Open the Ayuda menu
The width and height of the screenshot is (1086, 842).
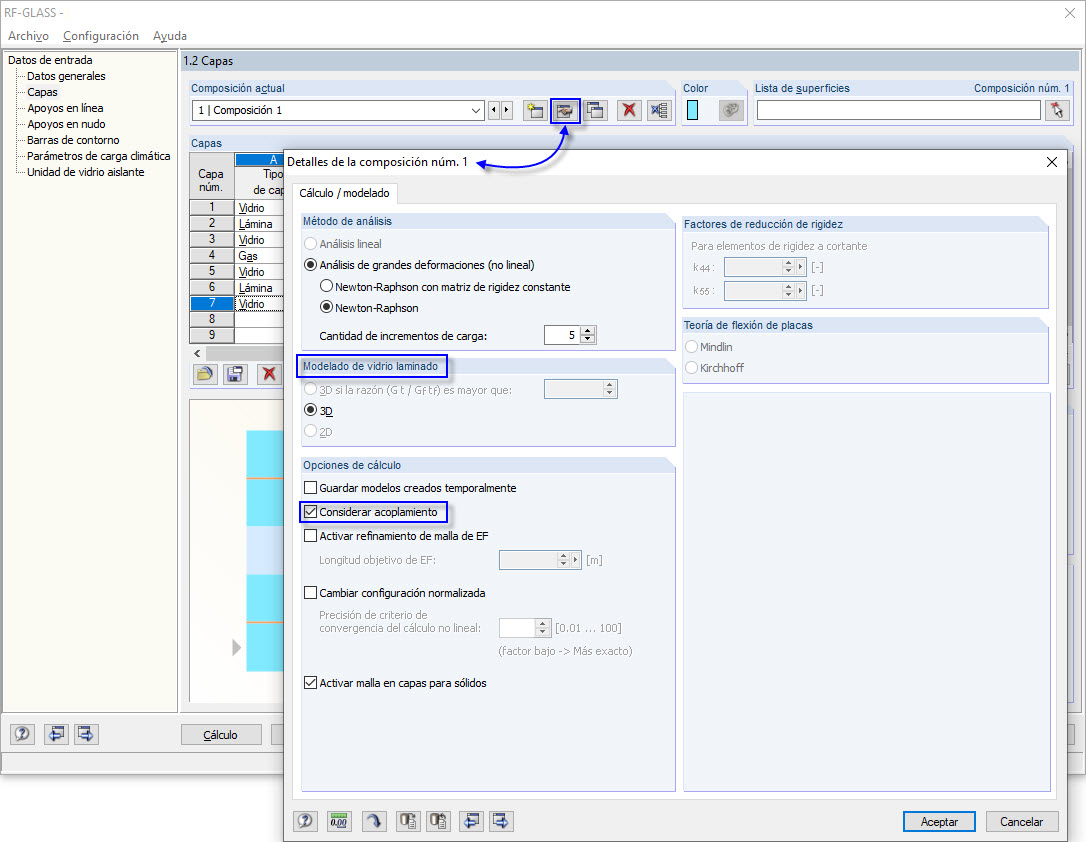point(170,36)
